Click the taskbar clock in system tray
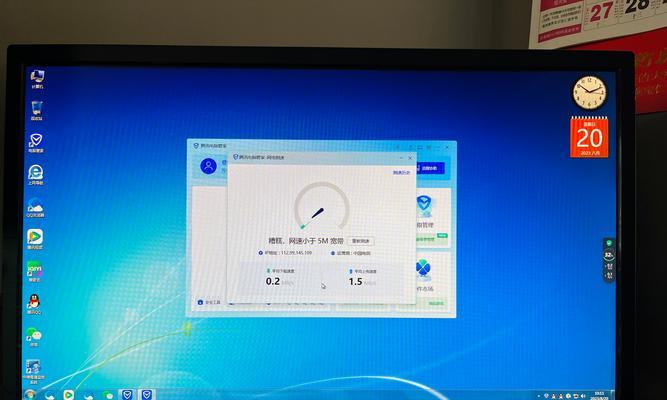This screenshot has width=667, height=400. [599, 396]
